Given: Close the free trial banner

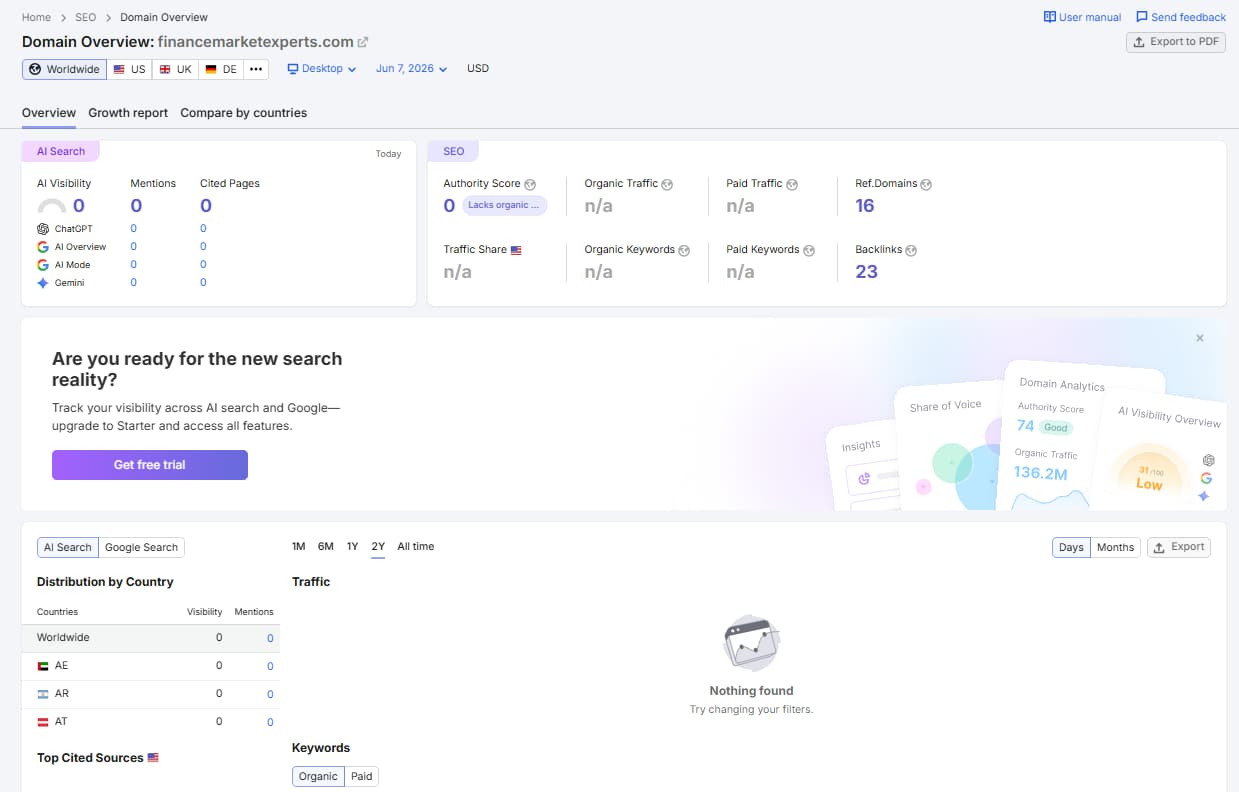Looking at the screenshot, I should 1200,338.
